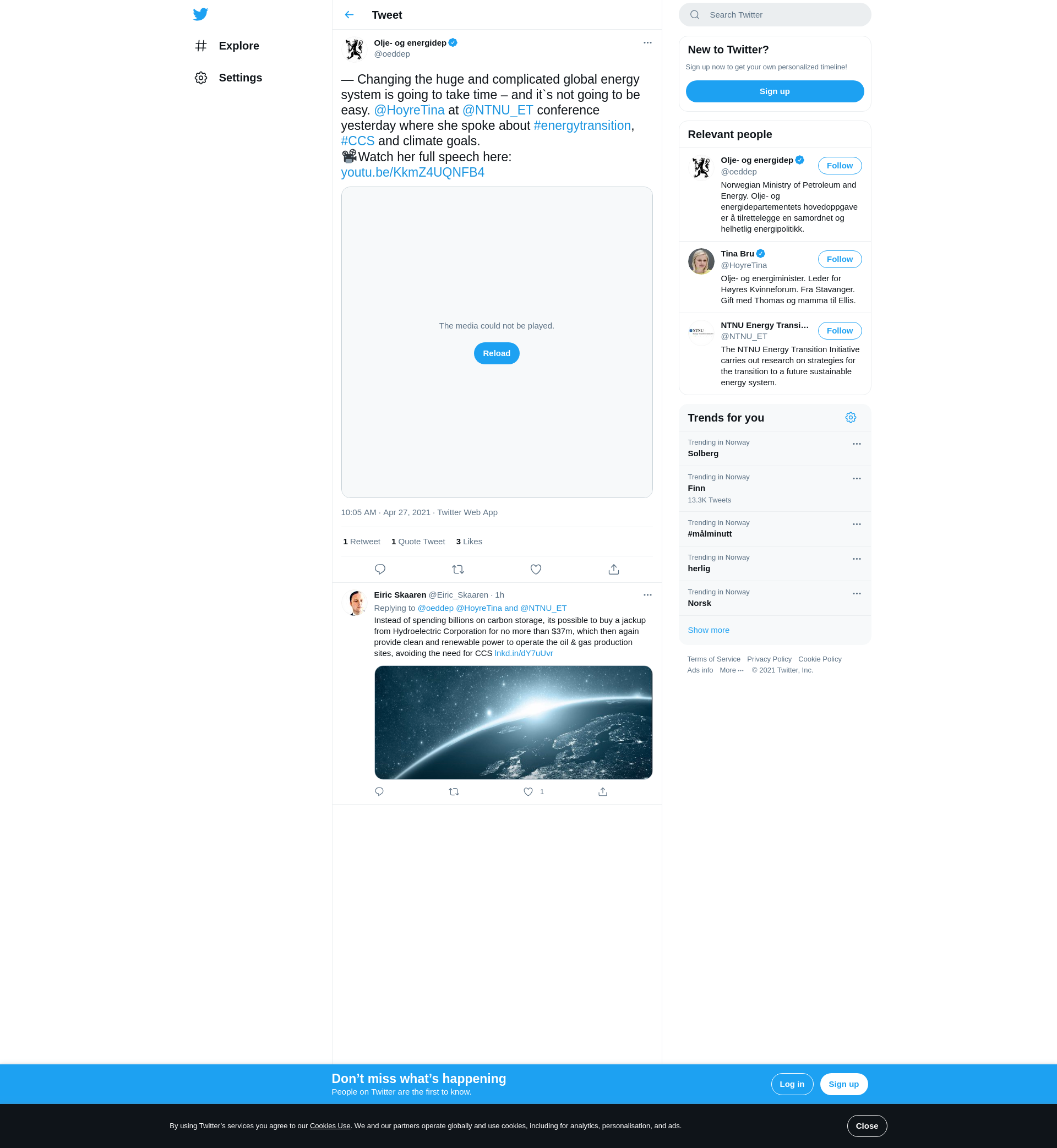
Task: Open the @oeddep mention in reply
Action: (435, 608)
